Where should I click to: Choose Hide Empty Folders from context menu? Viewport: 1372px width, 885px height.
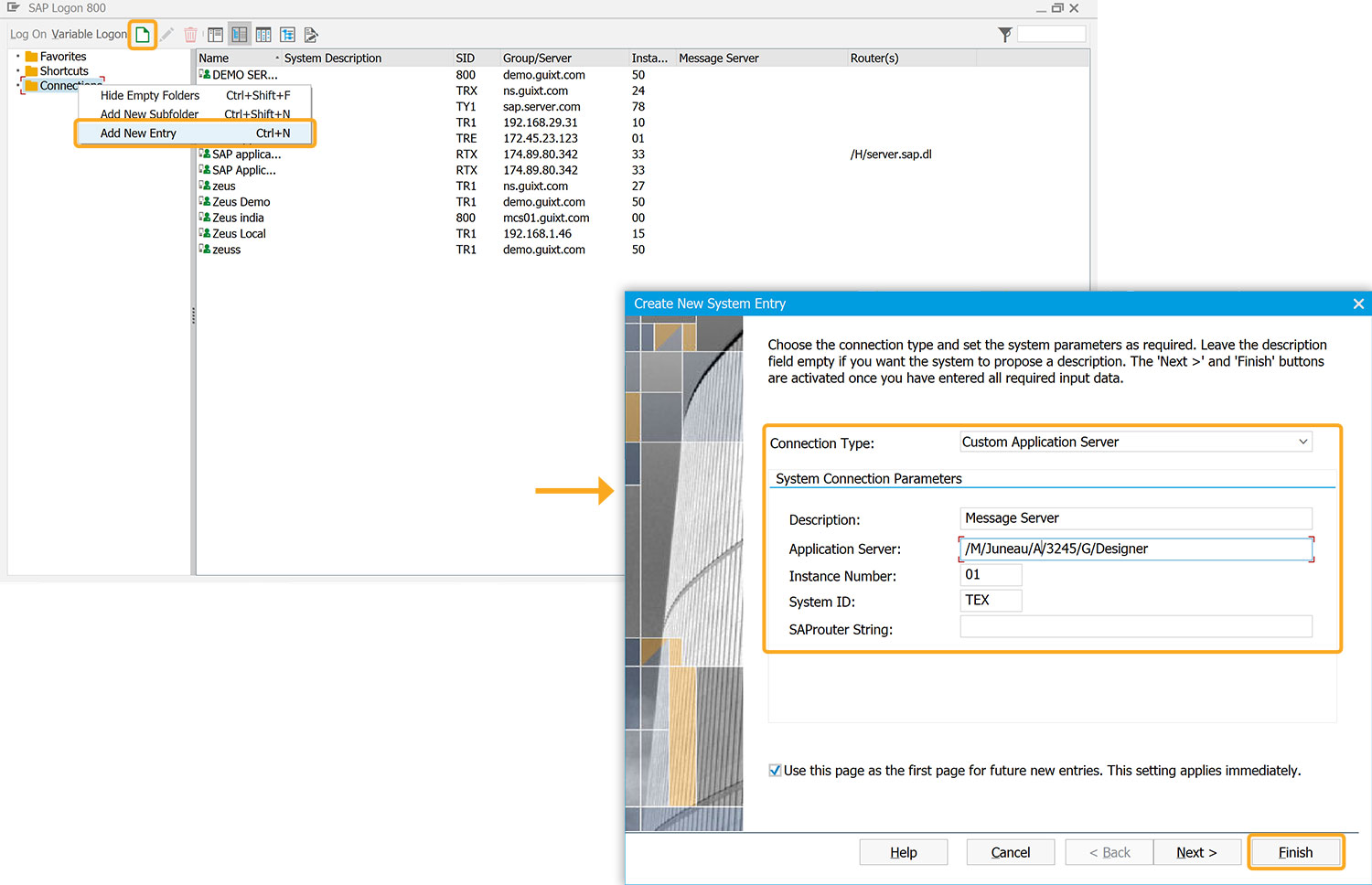(x=194, y=95)
